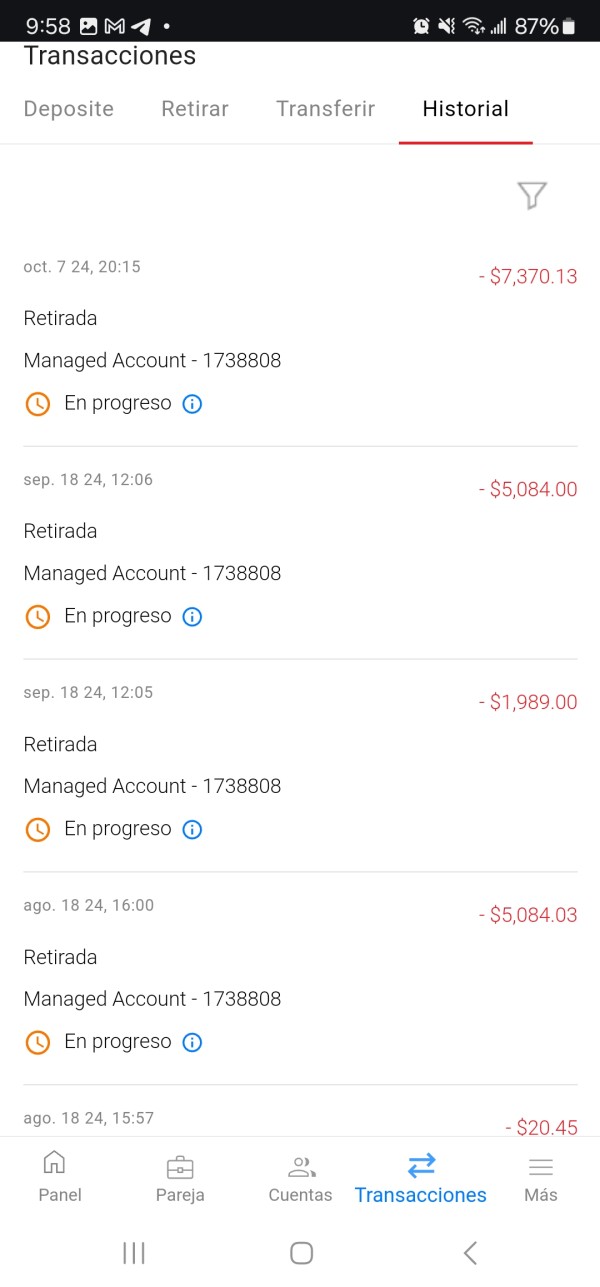Tap info icon on $7,370.13 withdrawal
This screenshot has height=1287, width=600.
tap(192, 404)
